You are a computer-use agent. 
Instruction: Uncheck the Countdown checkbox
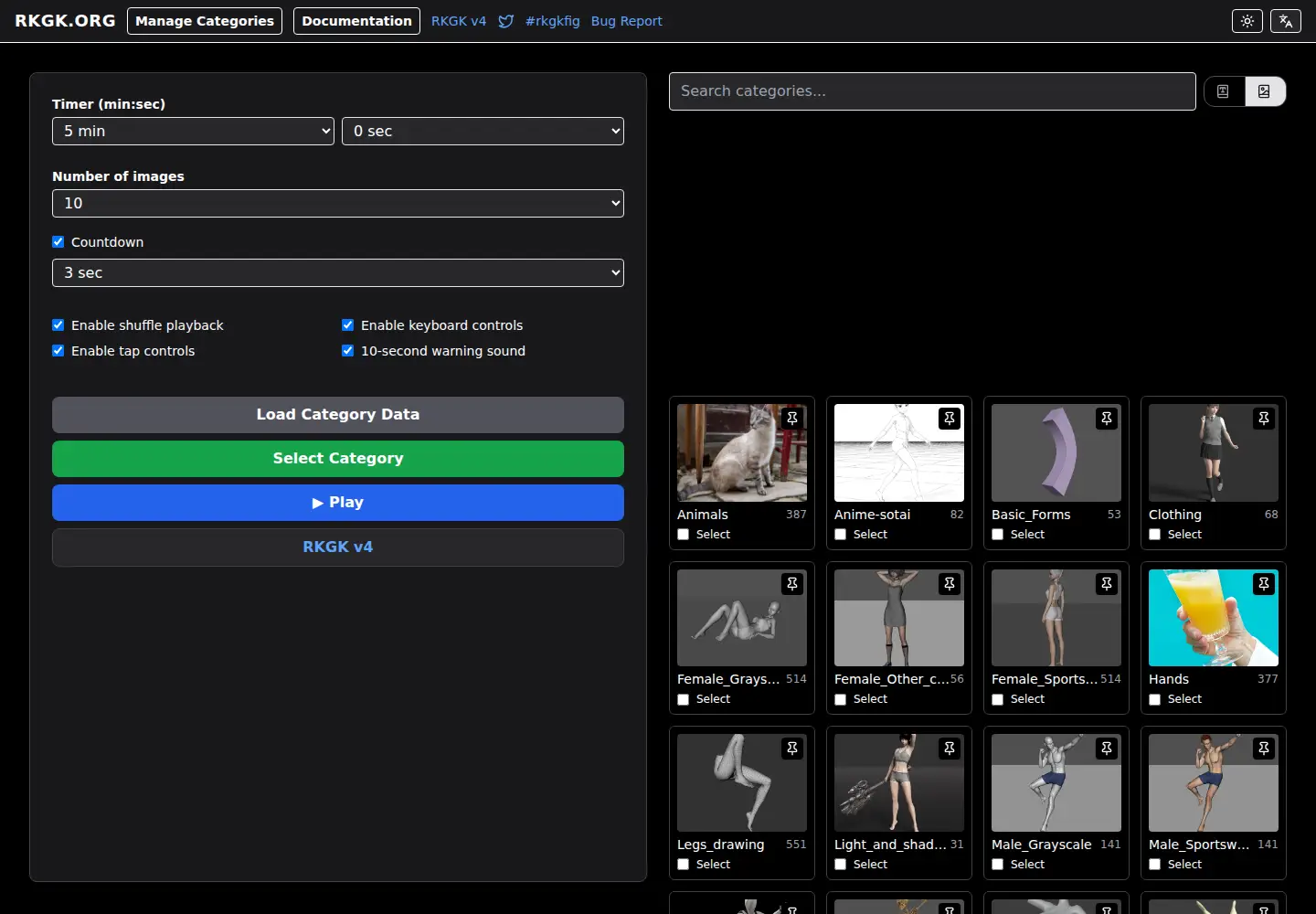tap(58, 242)
